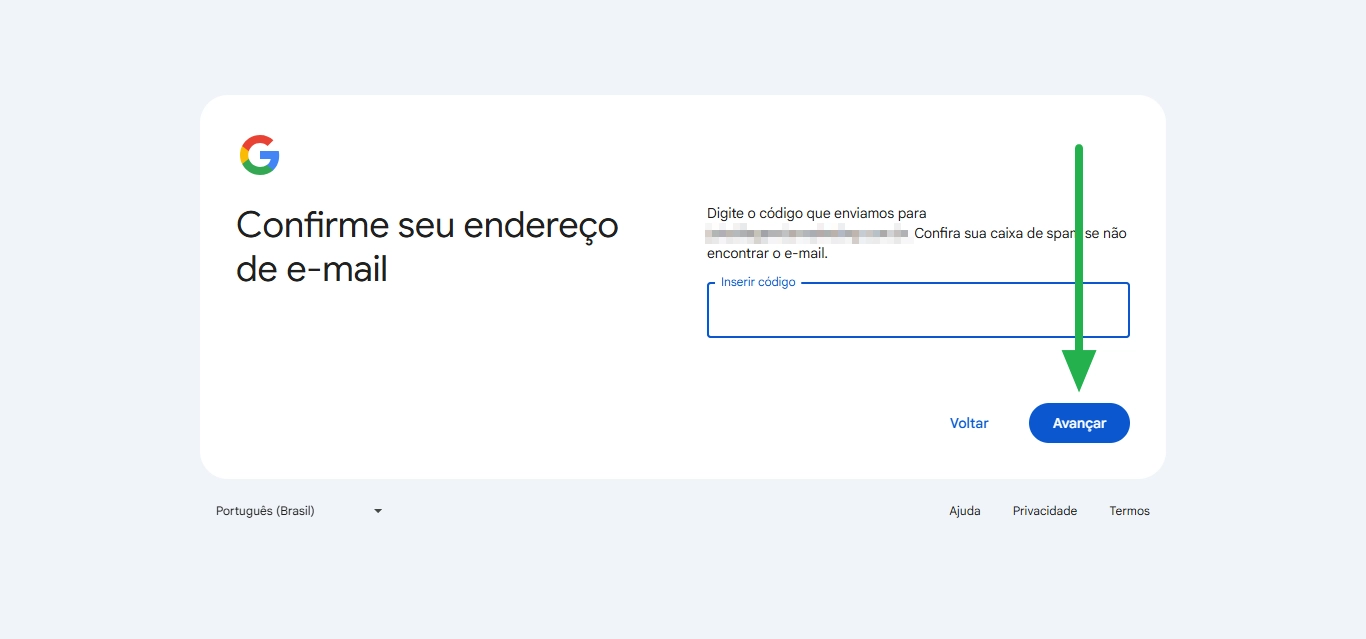Open the Ajuda link

[x=964, y=510]
